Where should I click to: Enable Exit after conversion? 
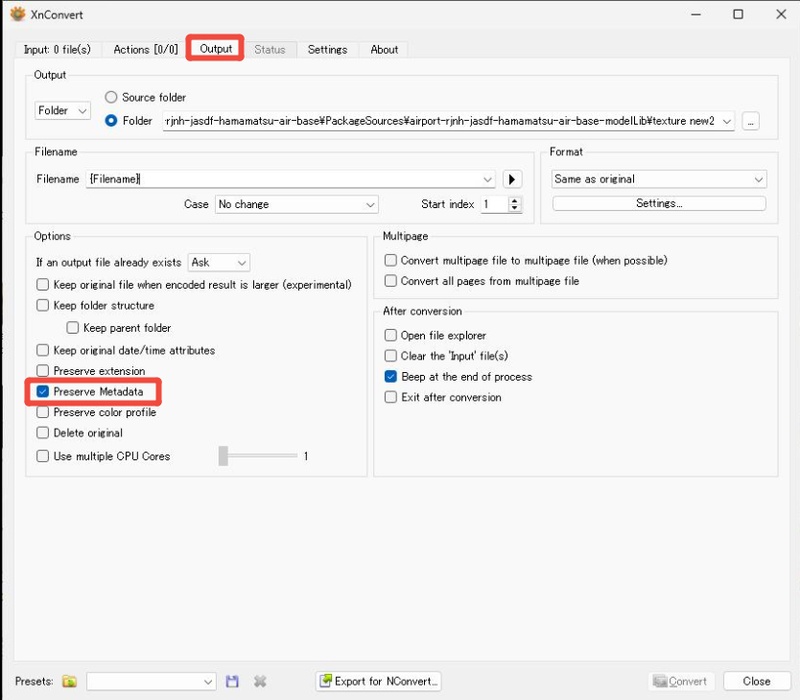click(390, 397)
